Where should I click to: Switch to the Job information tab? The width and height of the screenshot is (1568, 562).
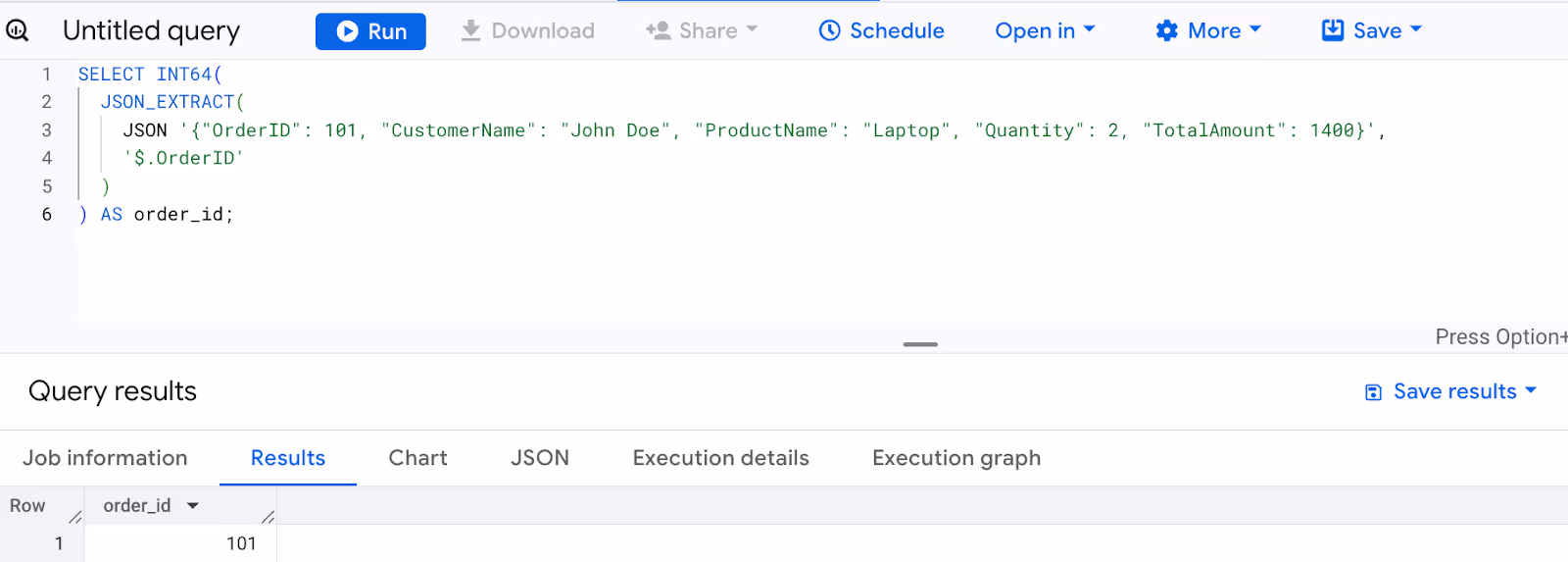(x=105, y=458)
